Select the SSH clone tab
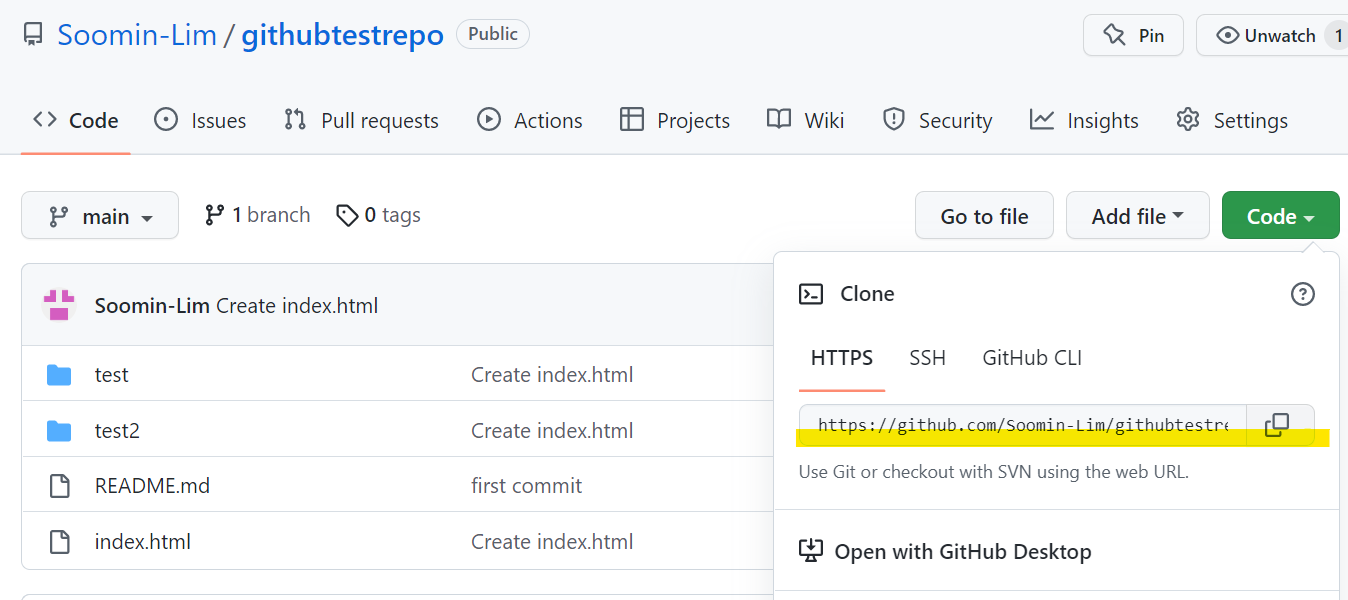The image size is (1348, 600). coord(927,358)
